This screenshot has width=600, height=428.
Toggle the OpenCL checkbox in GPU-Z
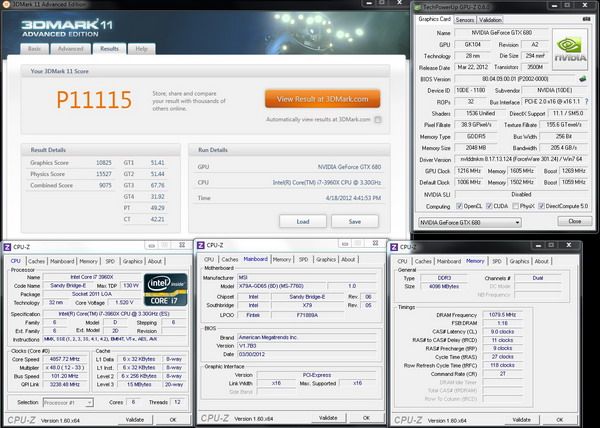[459, 206]
